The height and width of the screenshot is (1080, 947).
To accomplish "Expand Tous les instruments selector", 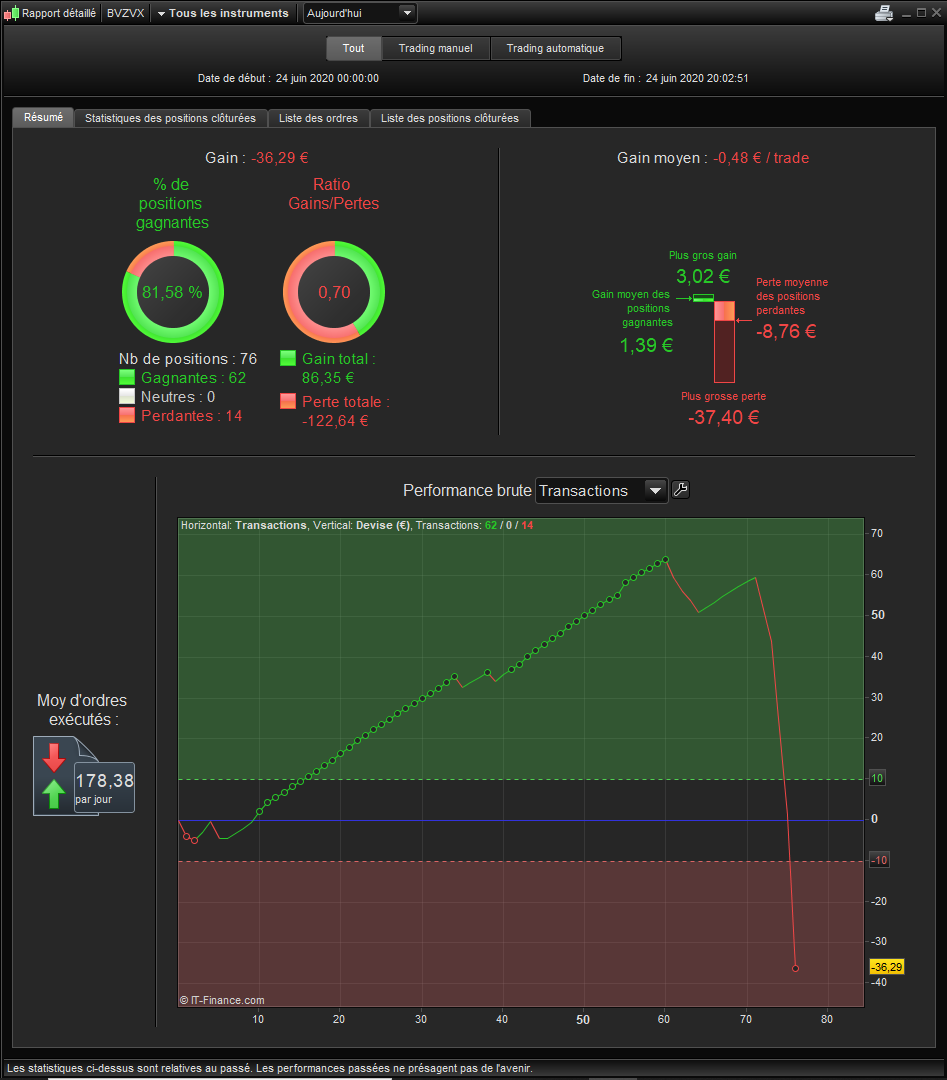I will tap(222, 13).
